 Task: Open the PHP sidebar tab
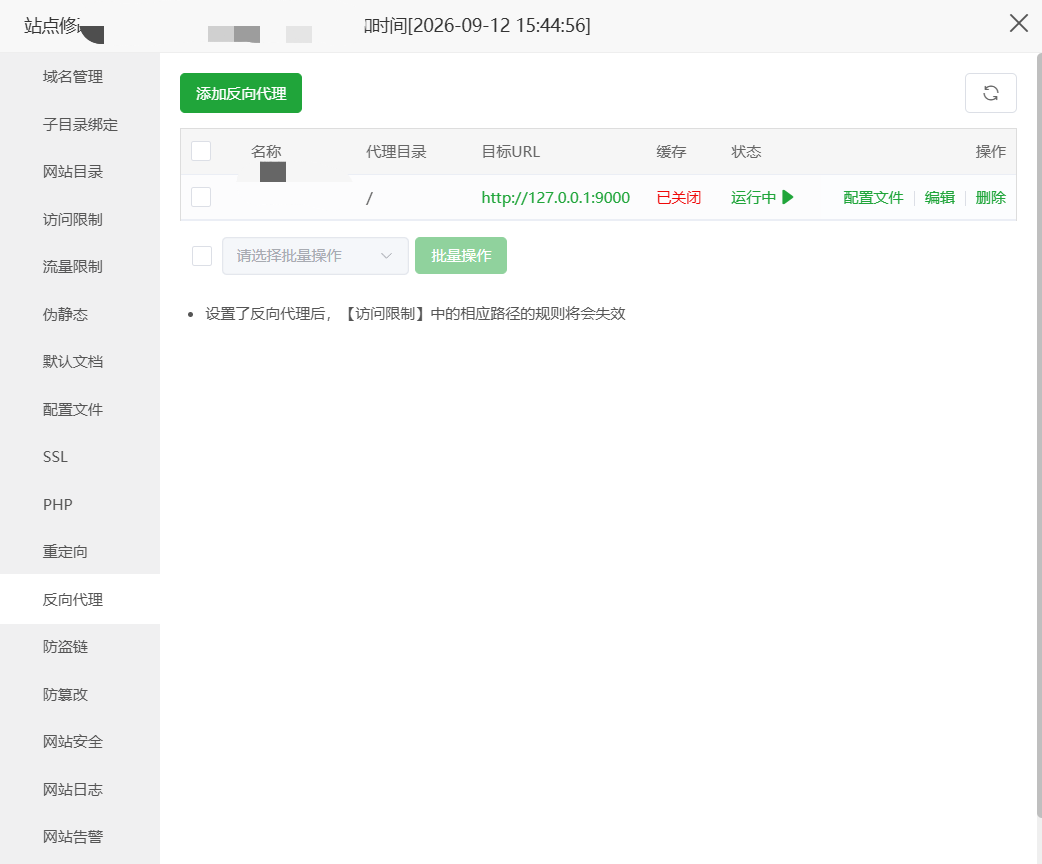(x=80, y=504)
